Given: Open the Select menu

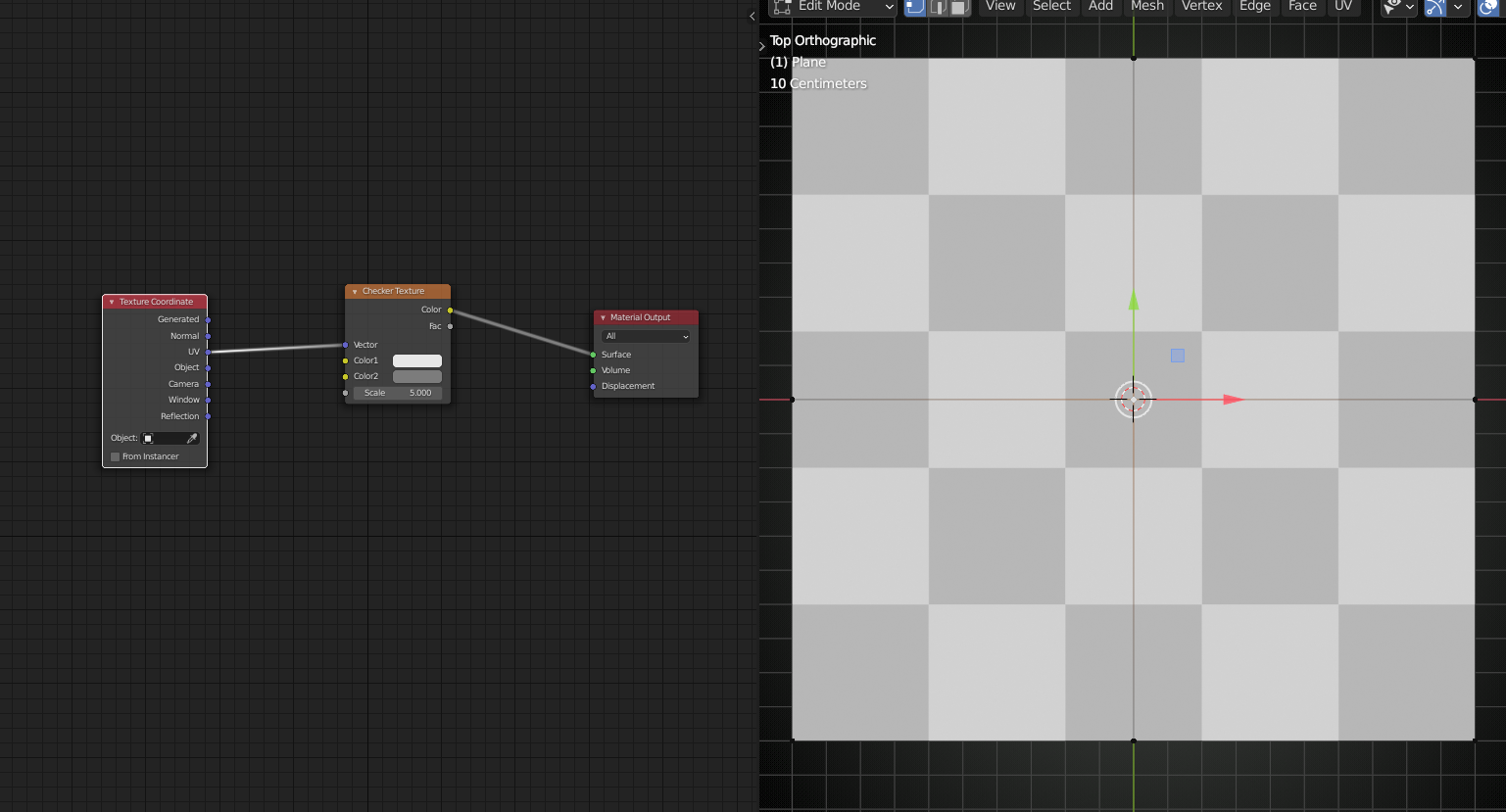Looking at the screenshot, I should tap(1051, 8).
